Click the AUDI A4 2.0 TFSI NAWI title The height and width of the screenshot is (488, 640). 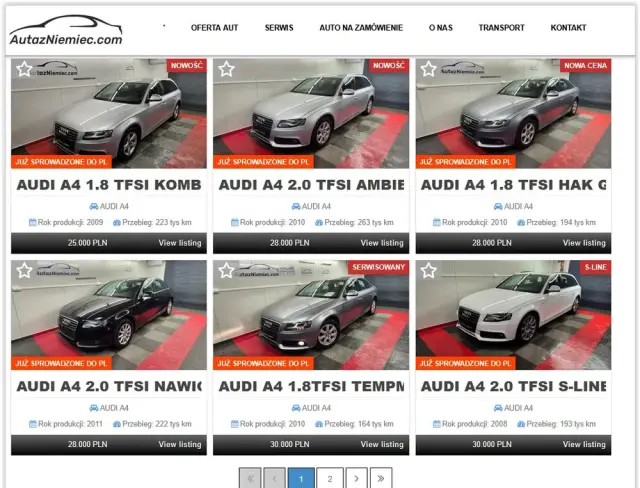point(109,386)
